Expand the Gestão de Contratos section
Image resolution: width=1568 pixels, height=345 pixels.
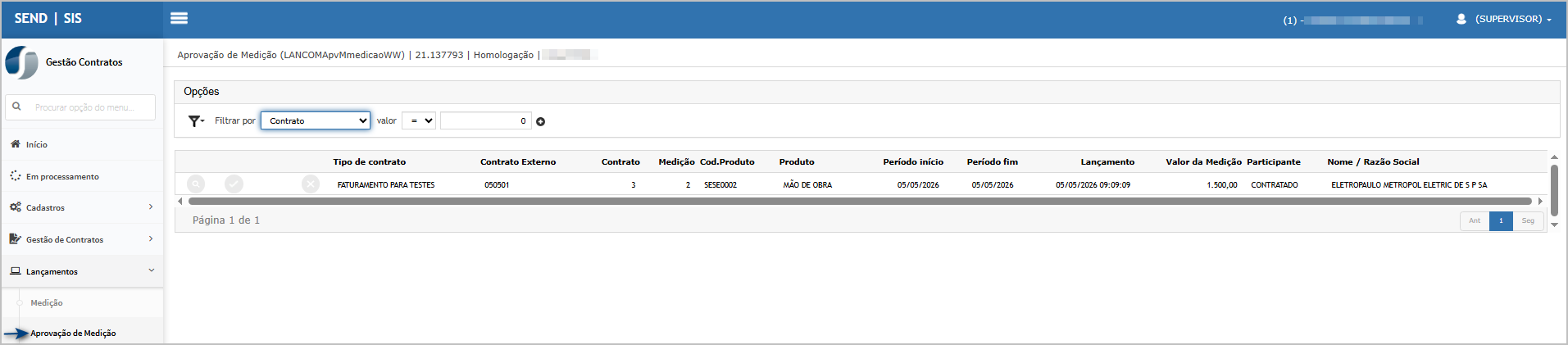click(82, 239)
